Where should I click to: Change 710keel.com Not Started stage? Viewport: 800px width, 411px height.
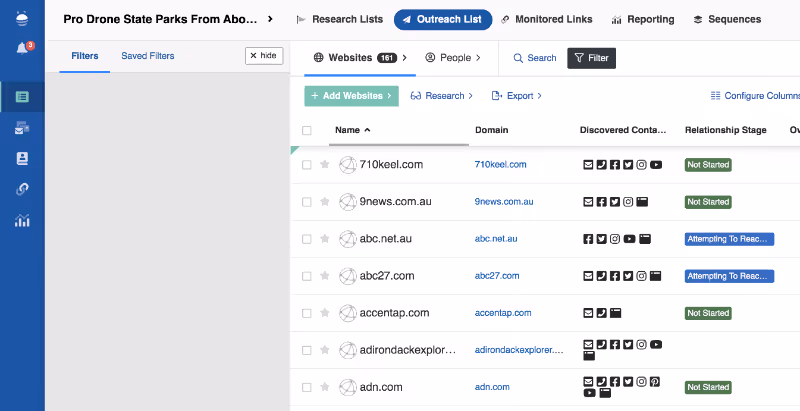coord(708,165)
